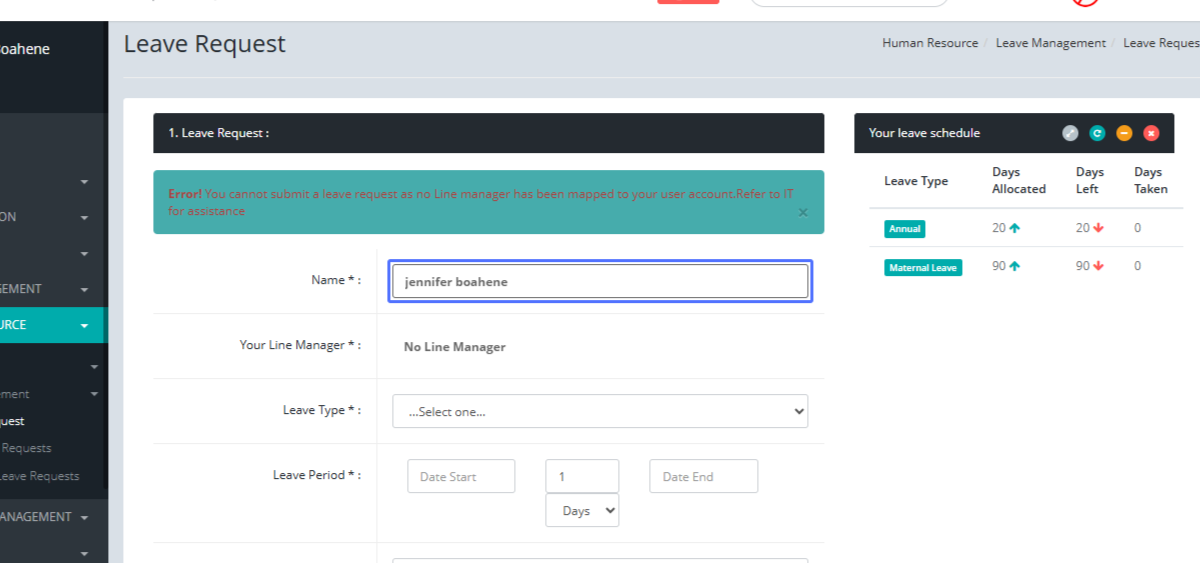Click red down arrow in Maternal Leave row

click(1098, 266)
